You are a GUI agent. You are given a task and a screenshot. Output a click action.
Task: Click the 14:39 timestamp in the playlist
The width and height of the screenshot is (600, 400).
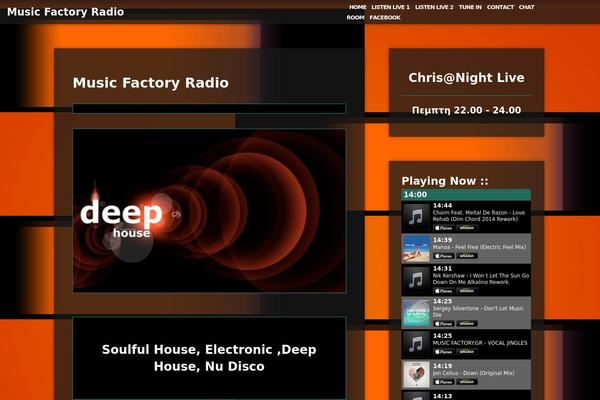click(x=442, y=240)
